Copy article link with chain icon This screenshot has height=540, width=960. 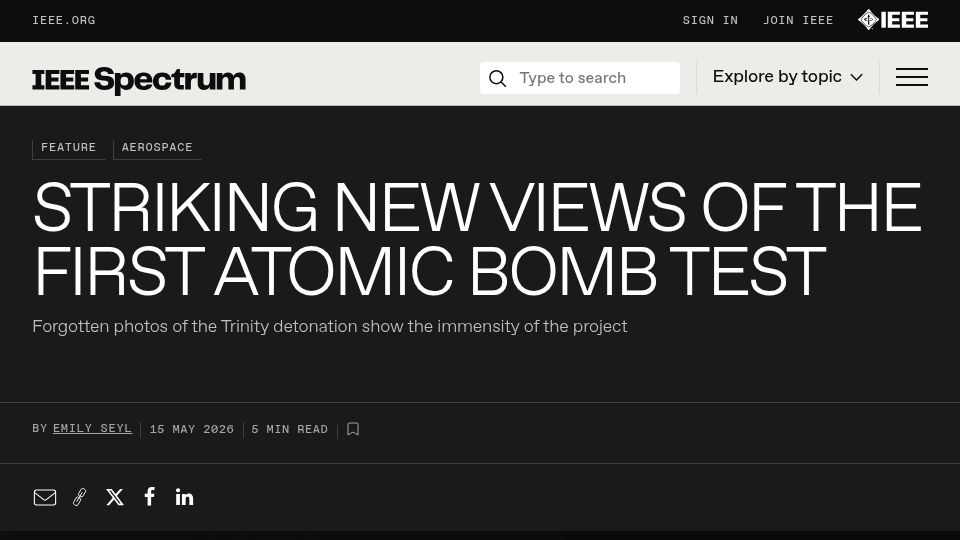click(x=80, y=497)
